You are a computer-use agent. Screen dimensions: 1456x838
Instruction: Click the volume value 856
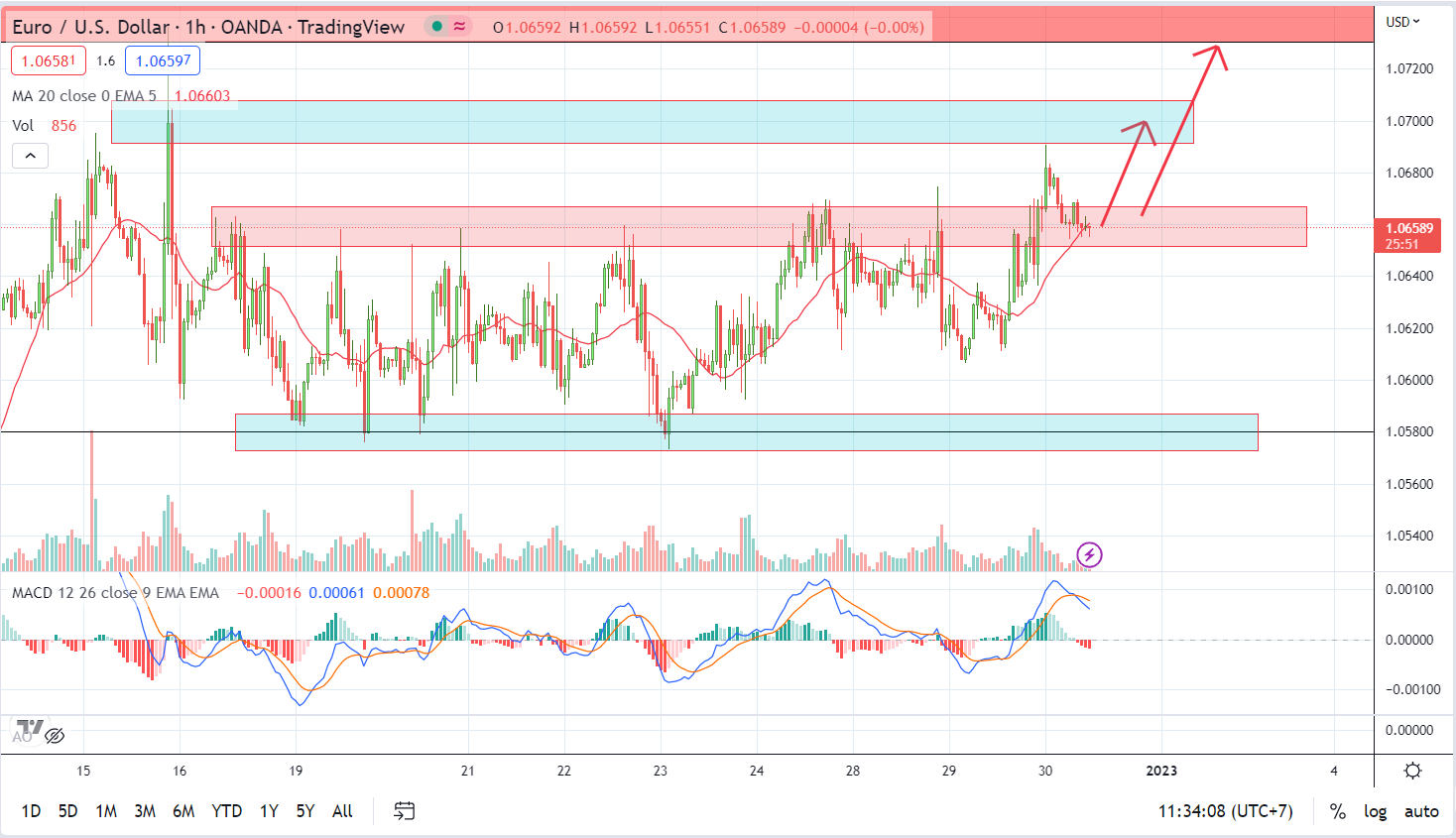point(63,126)
